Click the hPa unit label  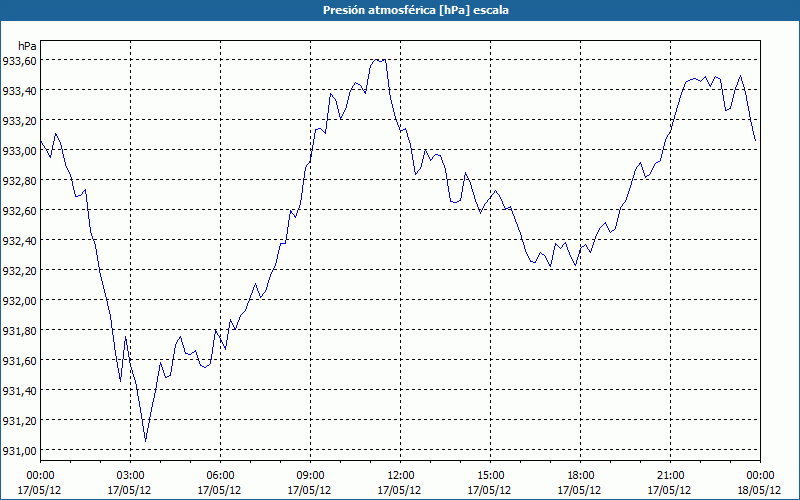[27, 46]
